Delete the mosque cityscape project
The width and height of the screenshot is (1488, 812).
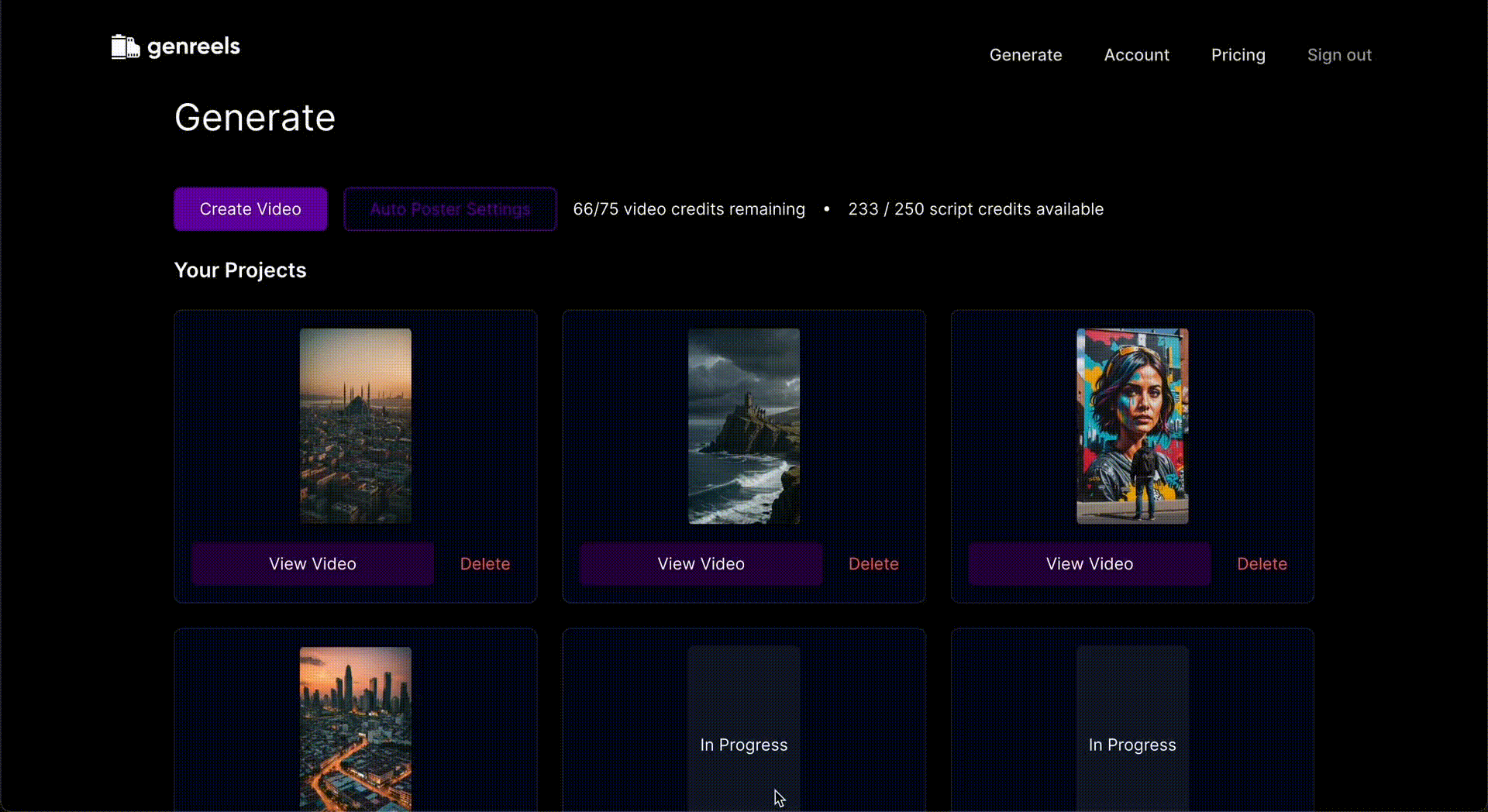[485, 564]
